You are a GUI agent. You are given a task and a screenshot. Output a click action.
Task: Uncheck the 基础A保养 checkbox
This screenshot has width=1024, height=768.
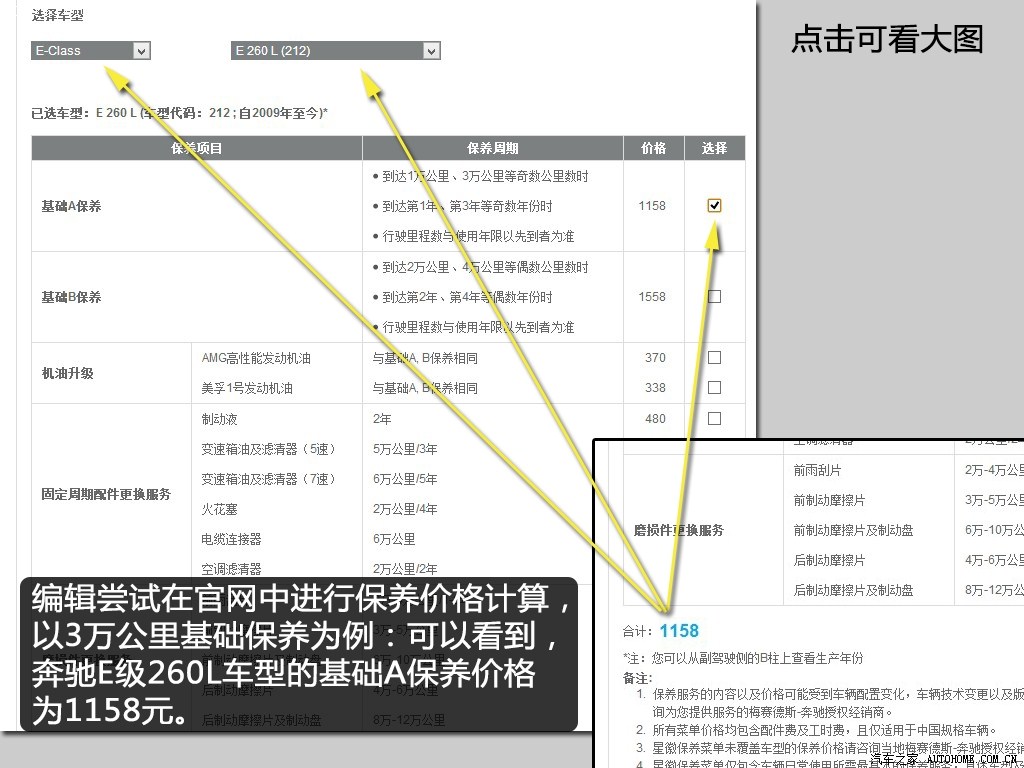point(714,206)
